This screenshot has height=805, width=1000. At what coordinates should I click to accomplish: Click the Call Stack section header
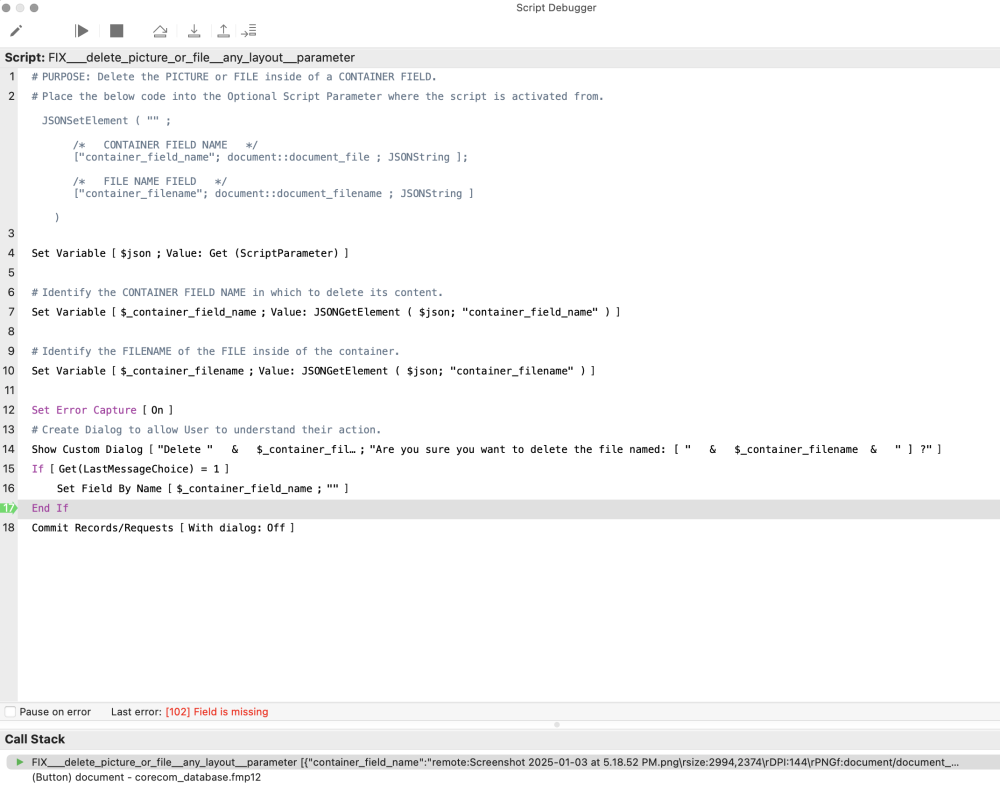click(x=35, y=739)
